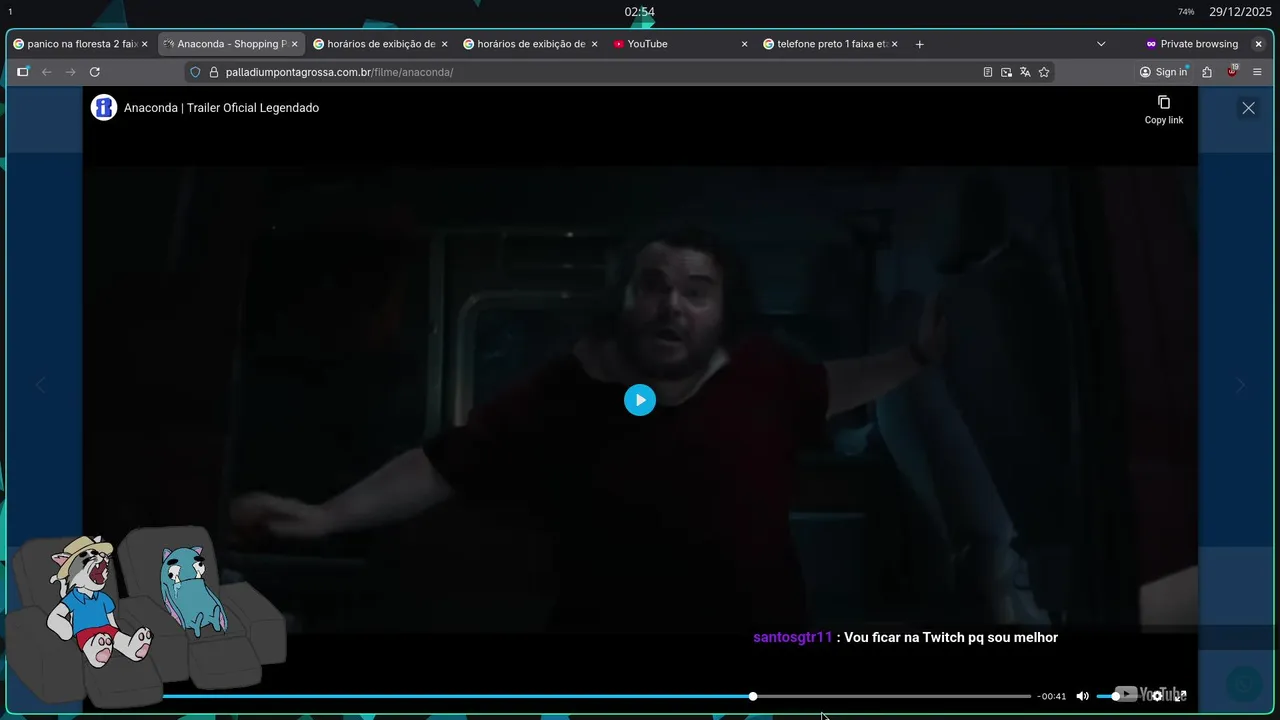This screenshot has width=1280, height=720.
Task: Select workspace 1 indicator
Action: [10, 12]
